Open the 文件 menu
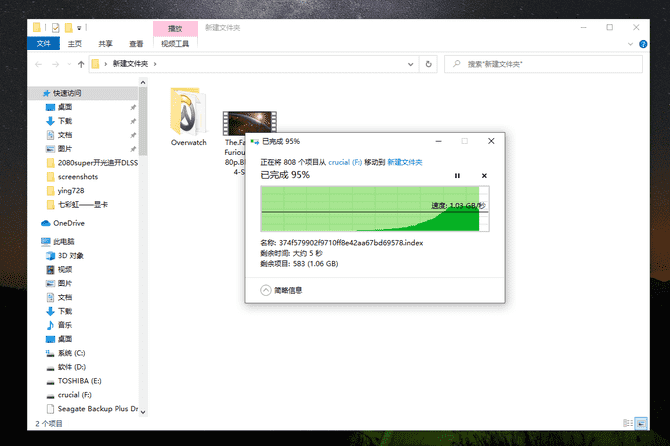 tap(44, 44)
